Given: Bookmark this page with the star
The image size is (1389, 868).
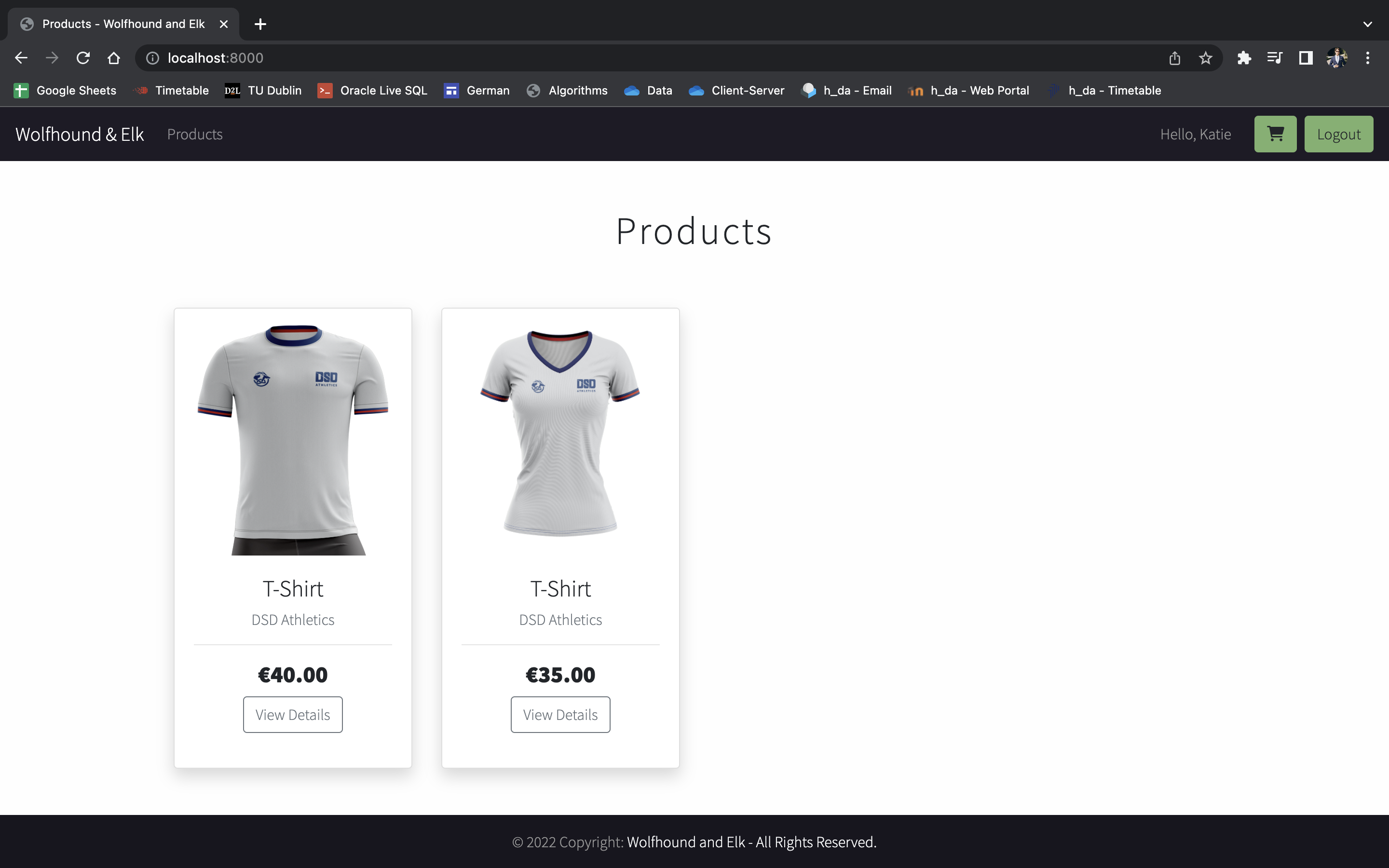Looking at the screenshot, I should point(1205,58).
